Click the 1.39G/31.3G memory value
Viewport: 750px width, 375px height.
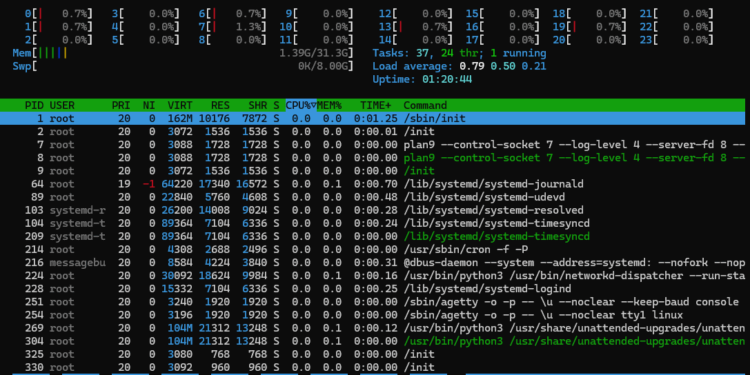click(314, 53)
